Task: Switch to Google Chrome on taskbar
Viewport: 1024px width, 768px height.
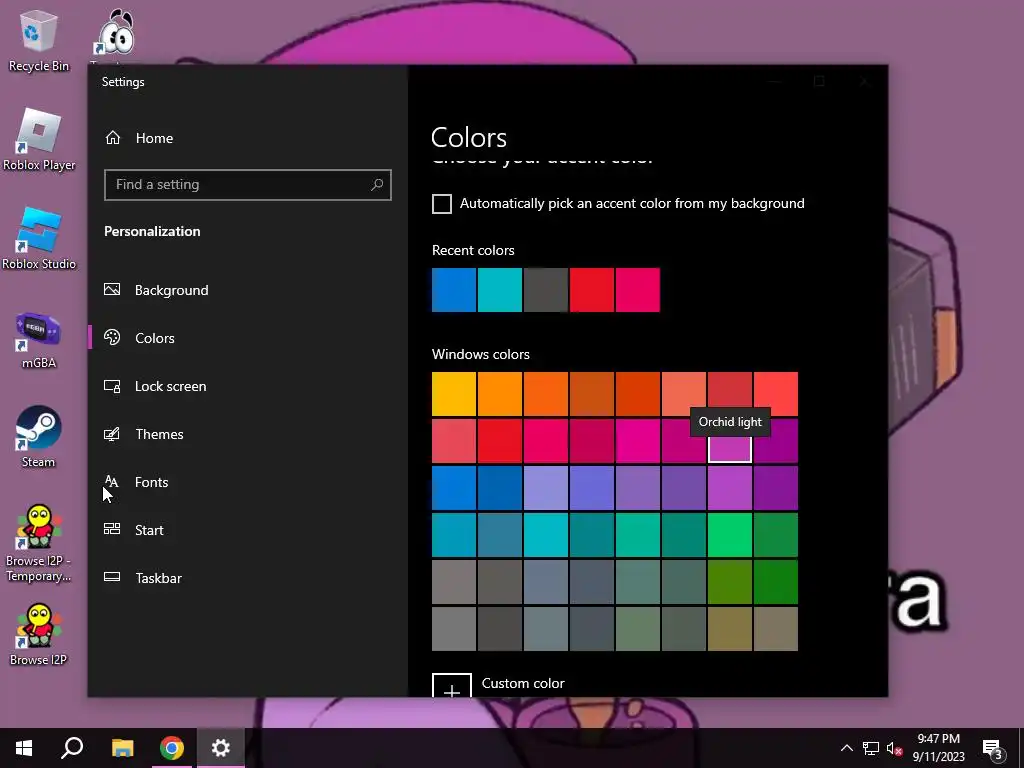Action: click(172, 748)
